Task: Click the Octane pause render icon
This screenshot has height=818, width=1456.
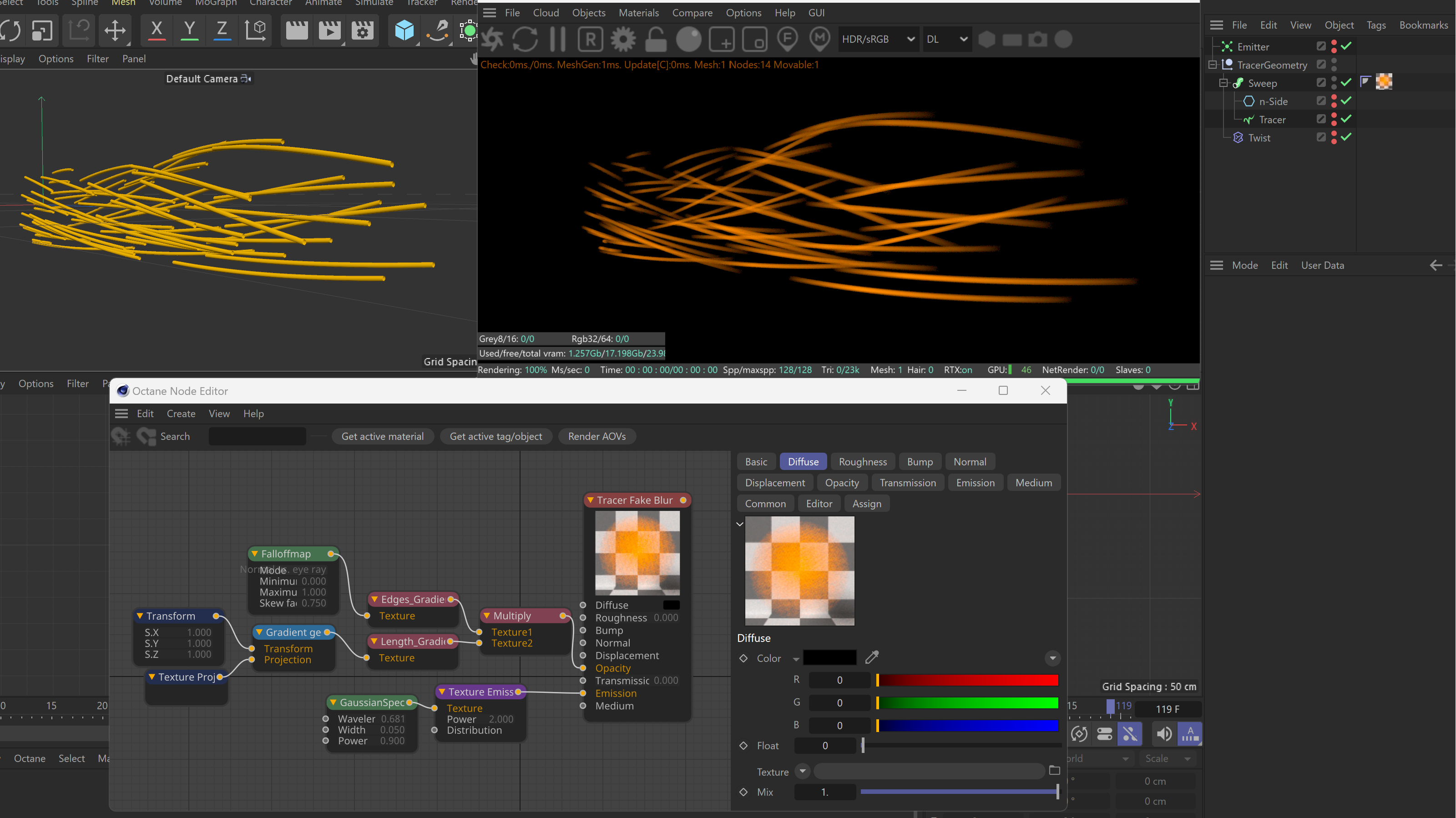Action: click(557, 39)
